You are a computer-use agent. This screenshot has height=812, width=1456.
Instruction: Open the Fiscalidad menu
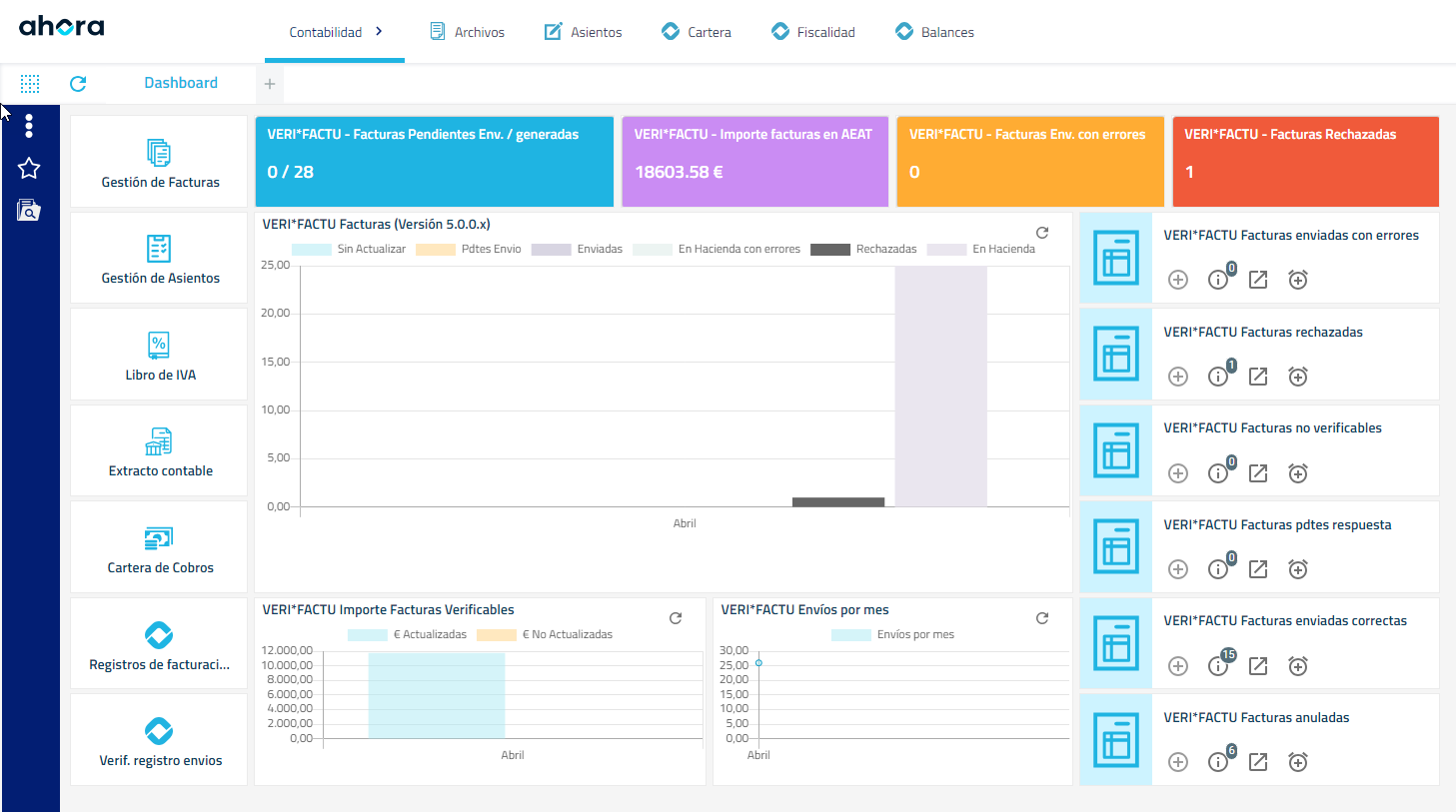coord(813,32)
